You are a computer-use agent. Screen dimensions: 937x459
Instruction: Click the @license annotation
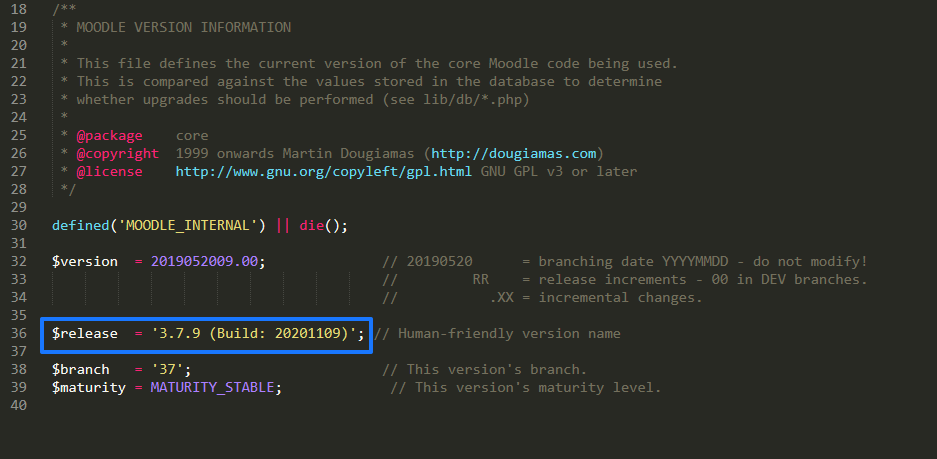[x=109, y=172]
